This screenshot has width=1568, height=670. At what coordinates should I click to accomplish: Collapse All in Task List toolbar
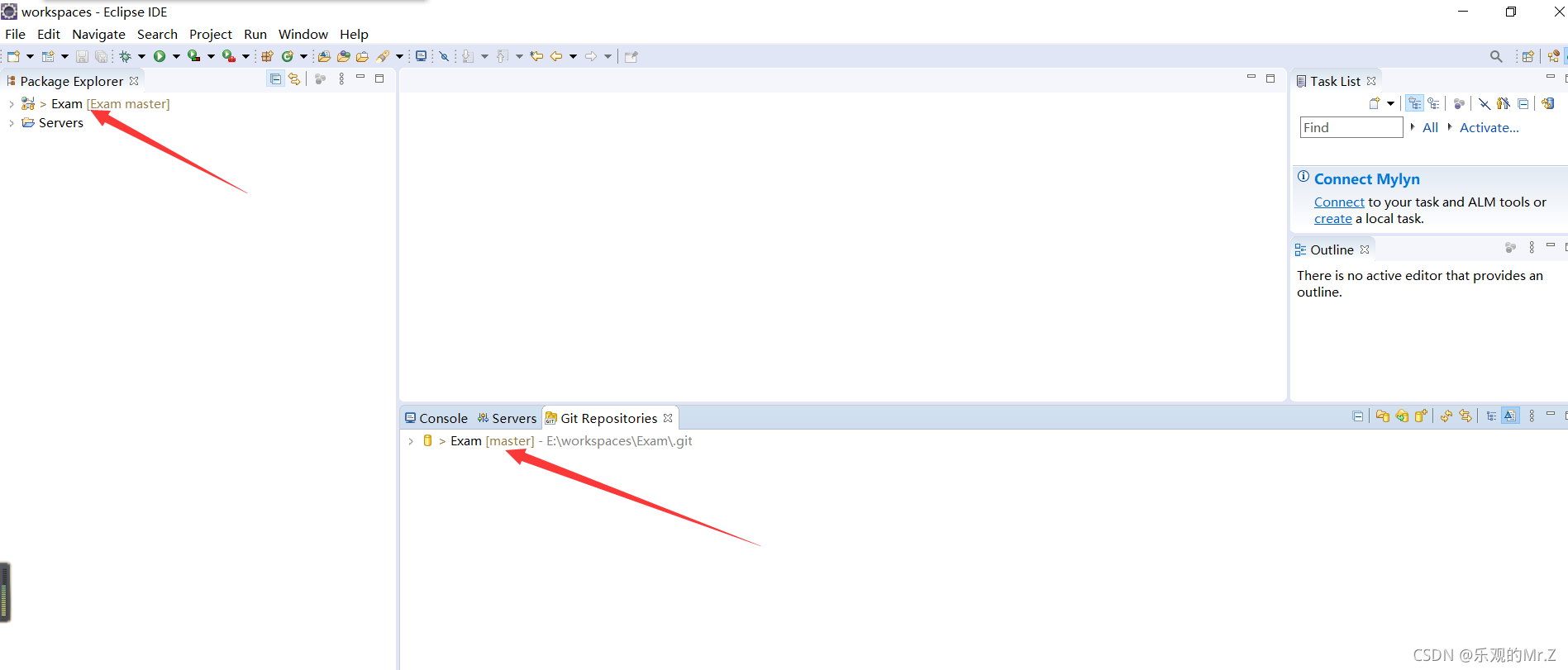coord(1523,103)
